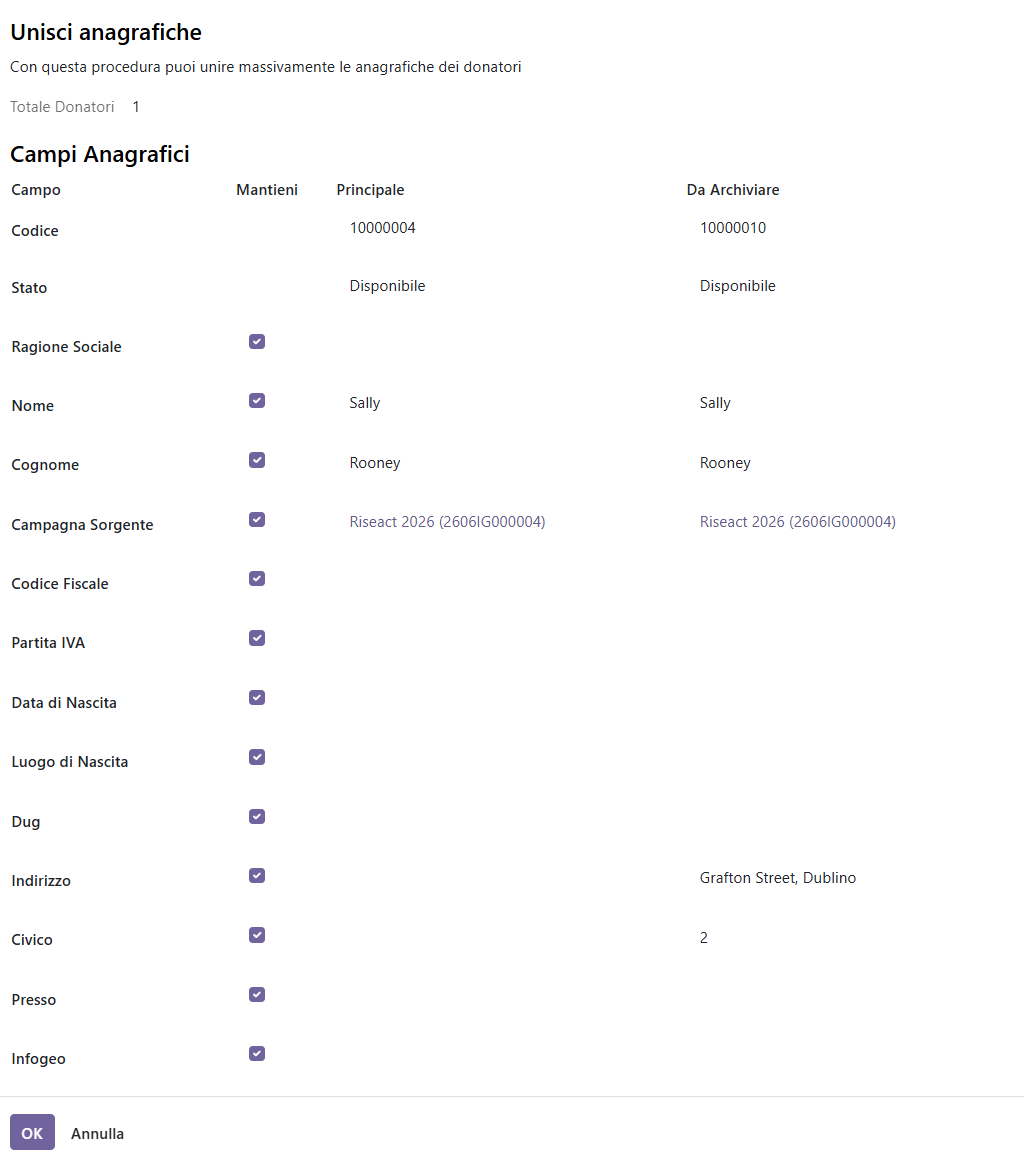Untick the Ragione Sociale keep checkbox
This screenshot has height=1161, width=1024.
(257, 341)
